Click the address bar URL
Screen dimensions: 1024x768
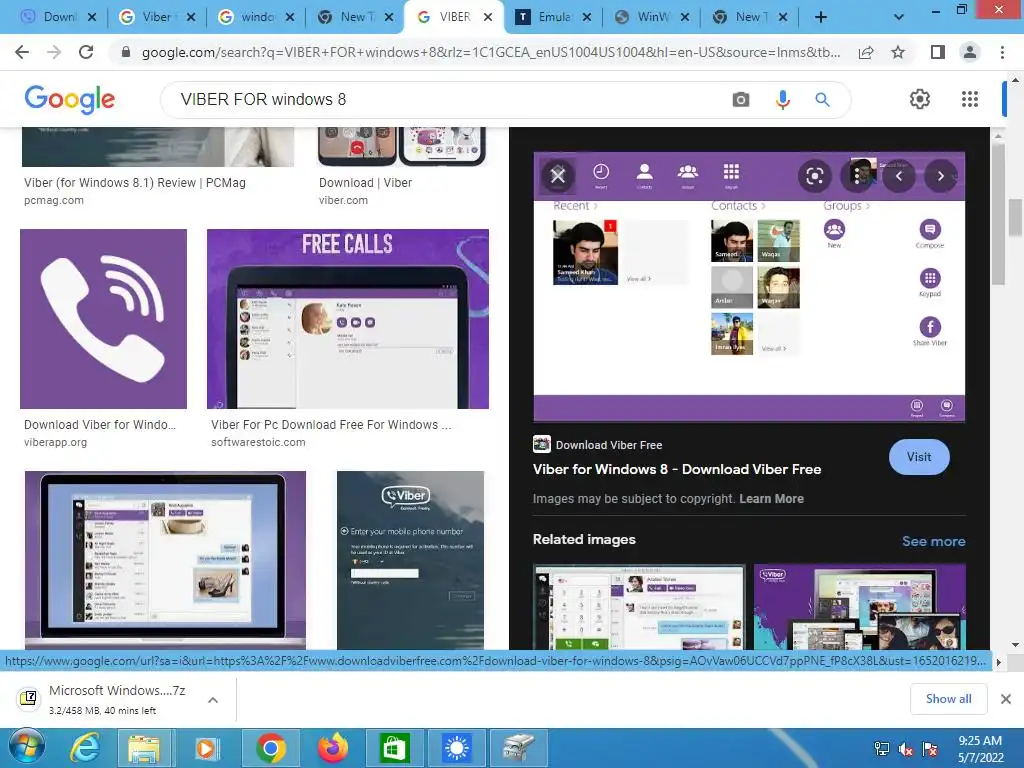point(490,52)
